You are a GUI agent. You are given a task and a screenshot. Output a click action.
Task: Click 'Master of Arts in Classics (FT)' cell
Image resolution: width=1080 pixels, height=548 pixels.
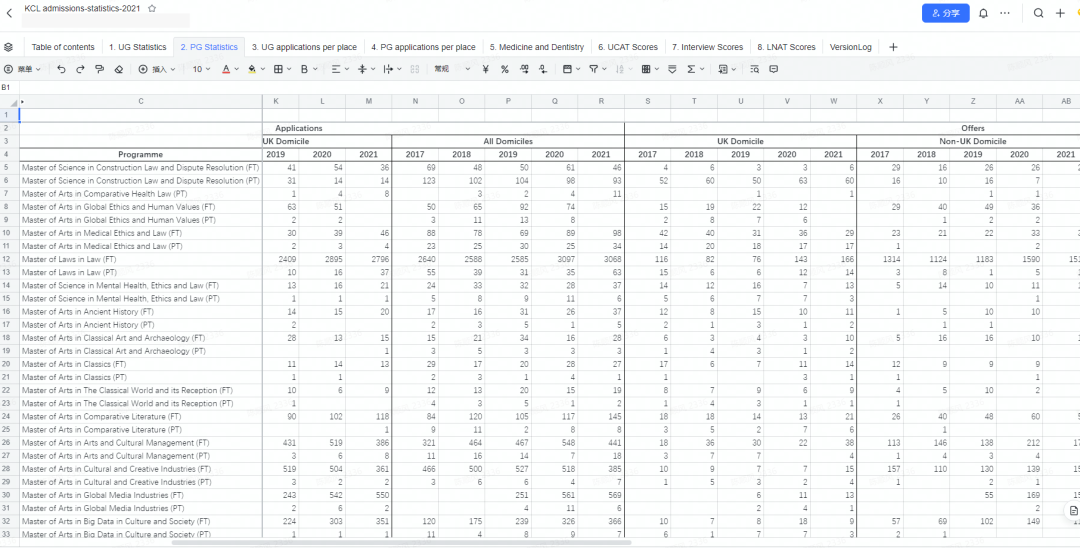[141, 363]
